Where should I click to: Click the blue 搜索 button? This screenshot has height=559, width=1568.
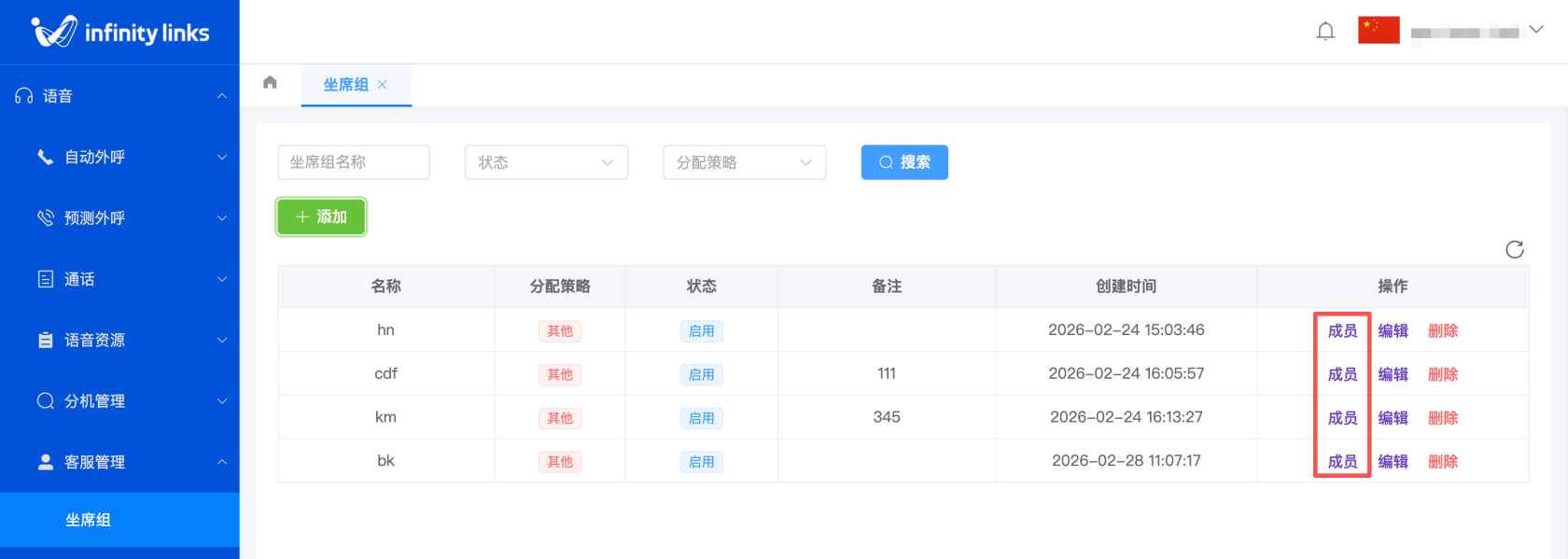[903, 162]
